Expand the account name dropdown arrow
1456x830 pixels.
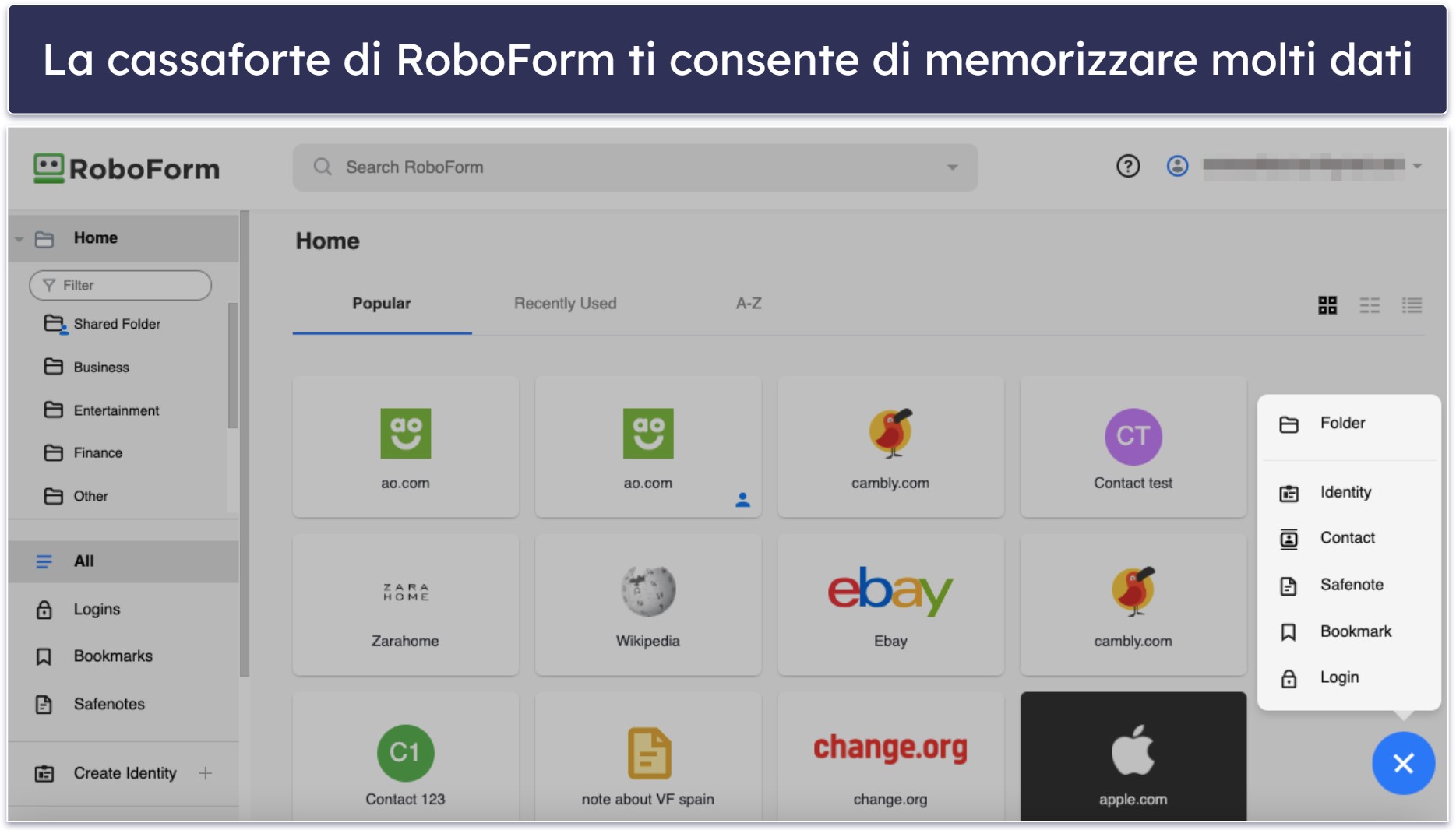(x=1417, y=166)
